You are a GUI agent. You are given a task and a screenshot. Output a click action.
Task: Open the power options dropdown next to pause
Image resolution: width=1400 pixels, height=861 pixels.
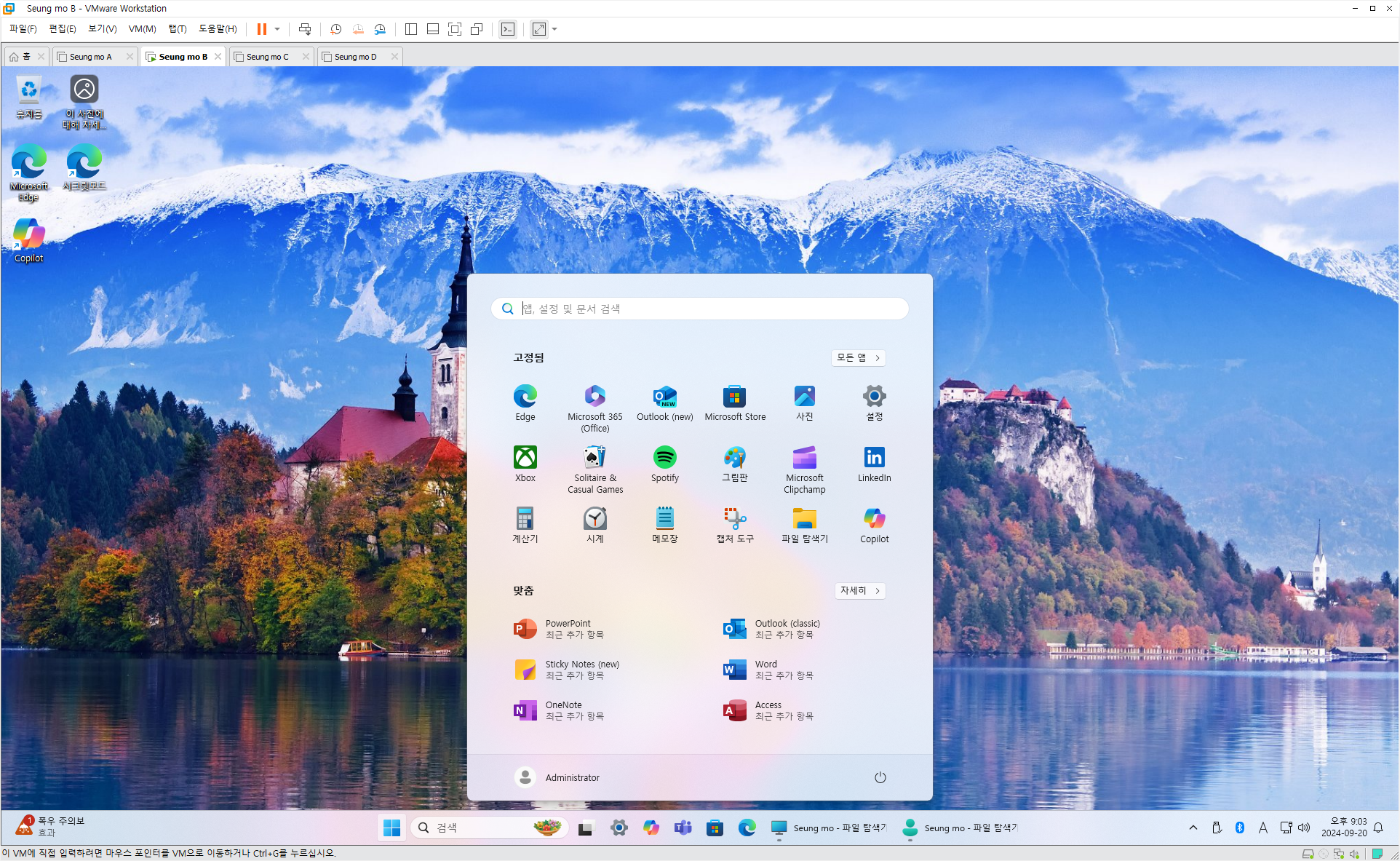coord(277,29)
